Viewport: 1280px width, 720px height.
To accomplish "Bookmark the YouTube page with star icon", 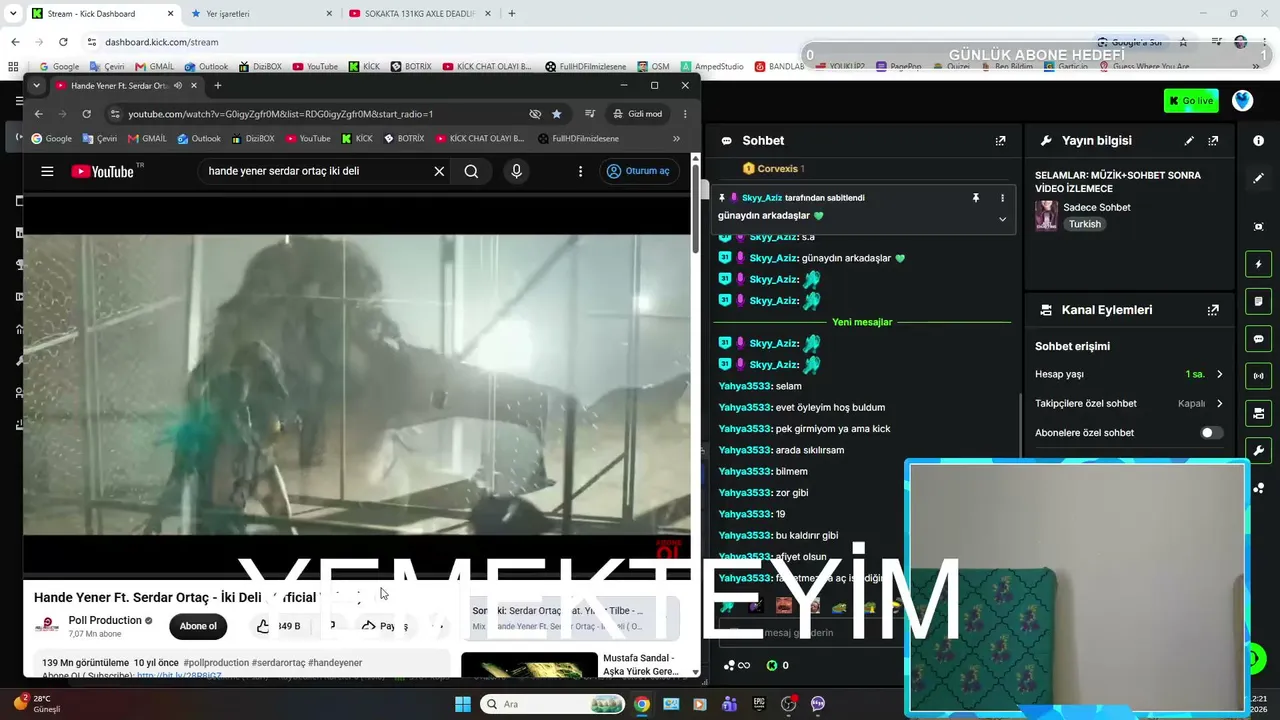I will 557,114.
